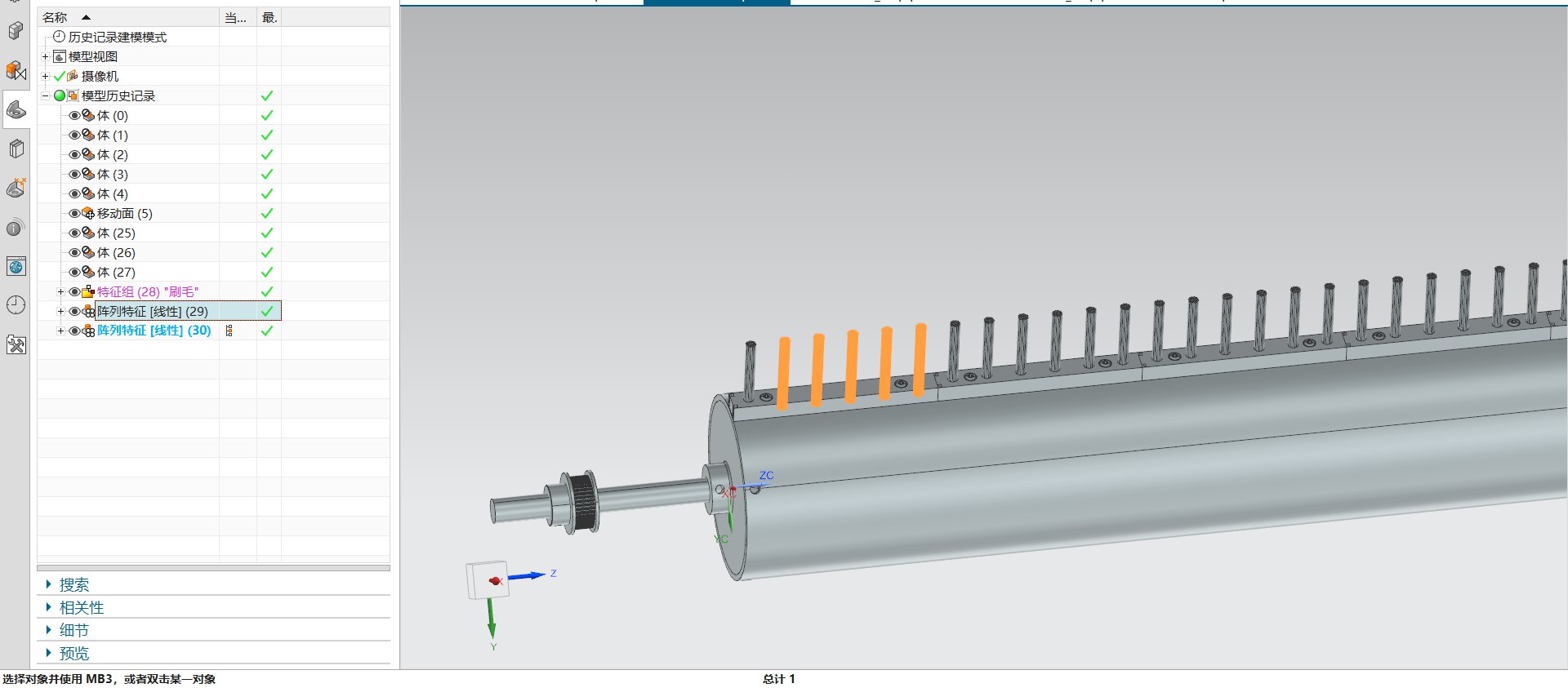Open the Constraint Navigator sidebar icon
Screen dimensions: 1568x688
(x=16, y=71)
